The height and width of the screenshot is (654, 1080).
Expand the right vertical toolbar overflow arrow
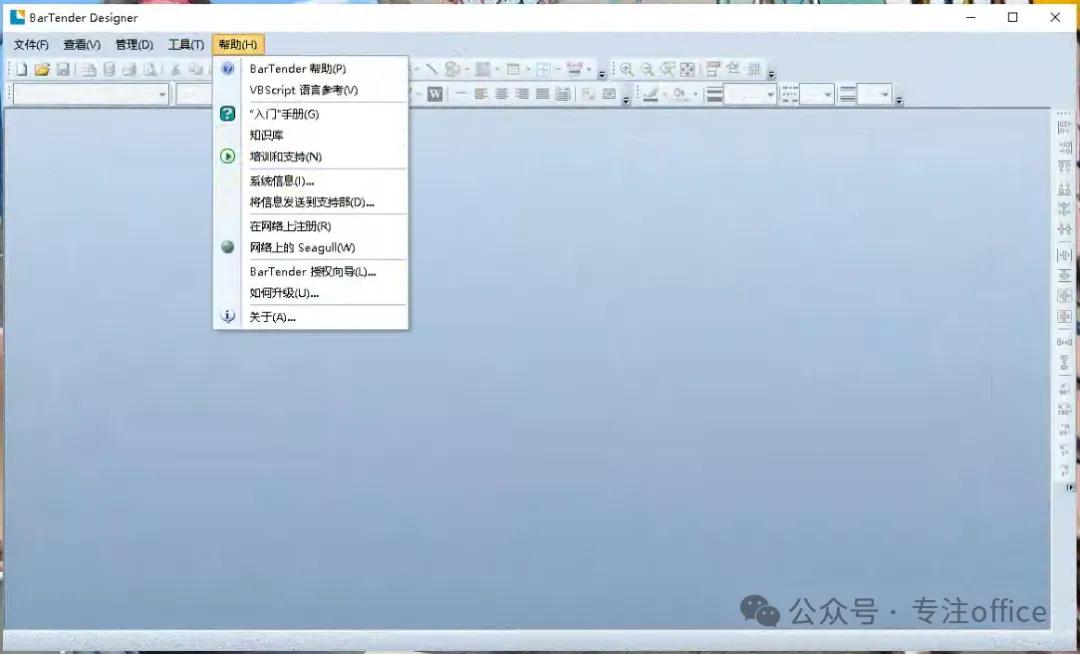click(1070, 487)
